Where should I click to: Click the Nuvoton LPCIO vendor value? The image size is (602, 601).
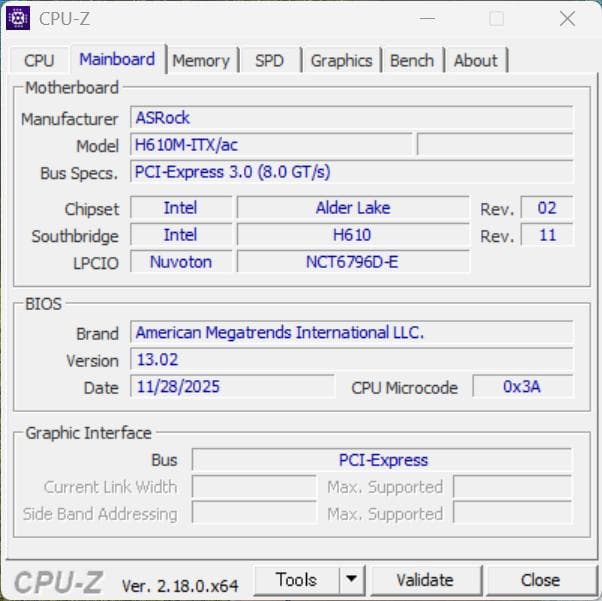181,262
